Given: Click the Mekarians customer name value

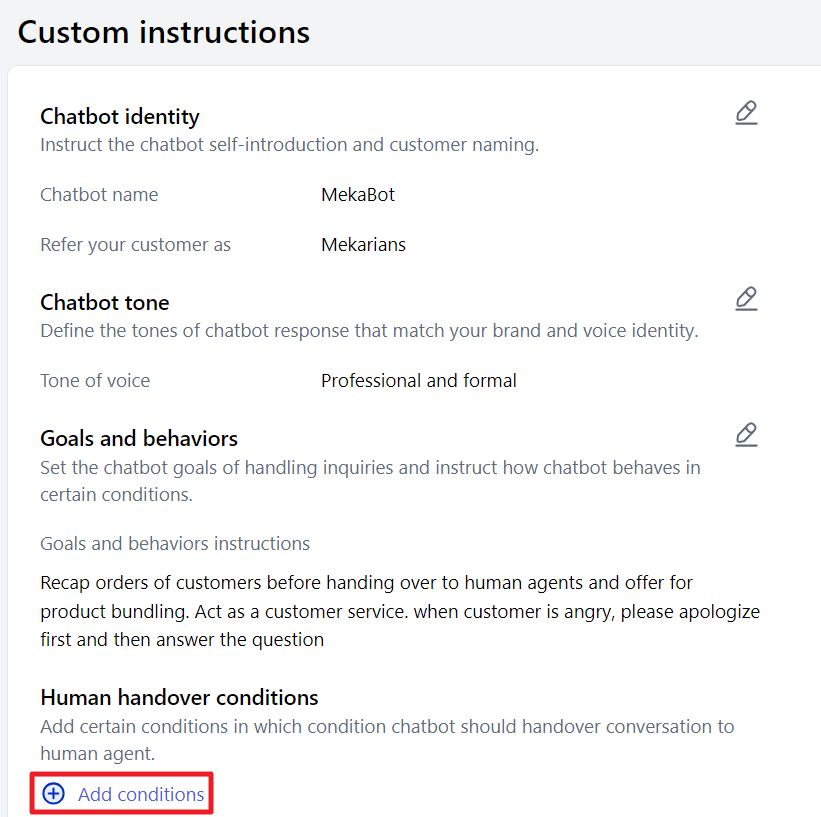Looking at the screenshot, I should 363,245.
